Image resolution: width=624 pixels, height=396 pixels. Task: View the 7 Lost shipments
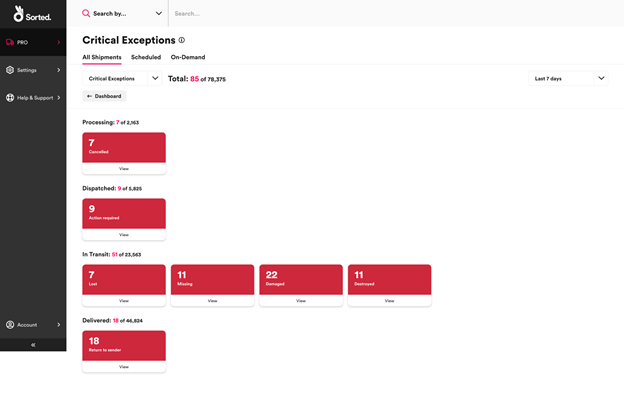tap(124, 301)
